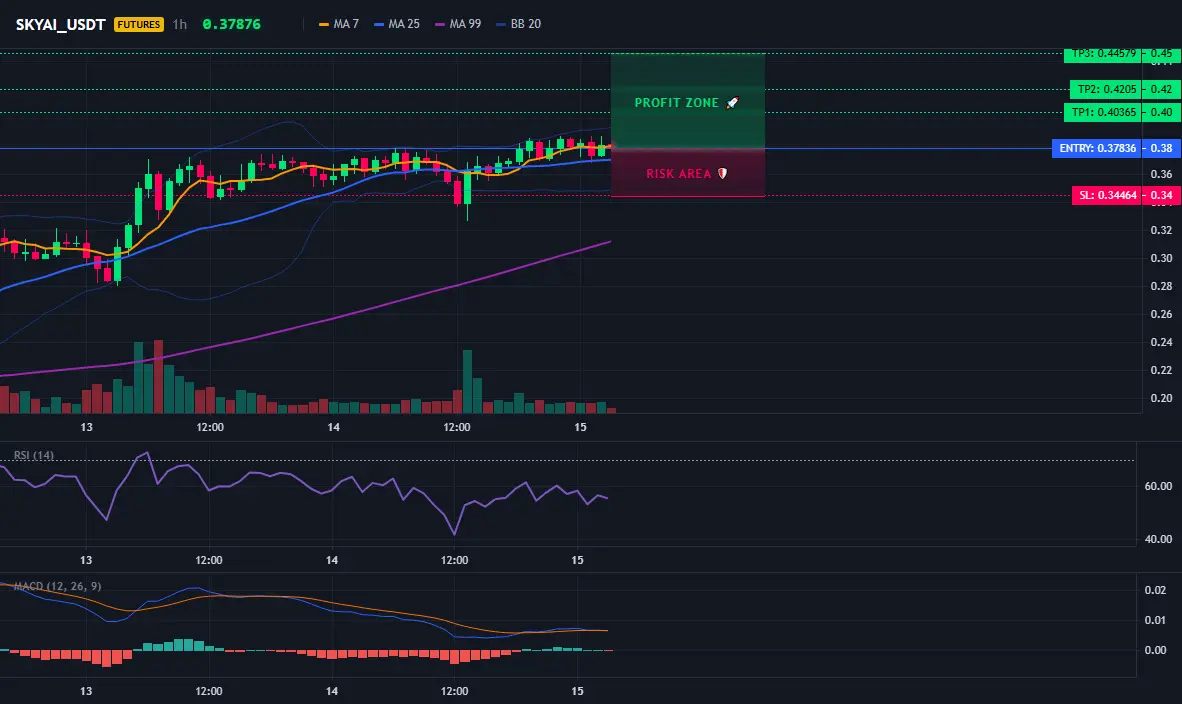Toggle the MA 99 legend indicator
The width and height of the screenshot is (1182, 704).
coord(458,24)
